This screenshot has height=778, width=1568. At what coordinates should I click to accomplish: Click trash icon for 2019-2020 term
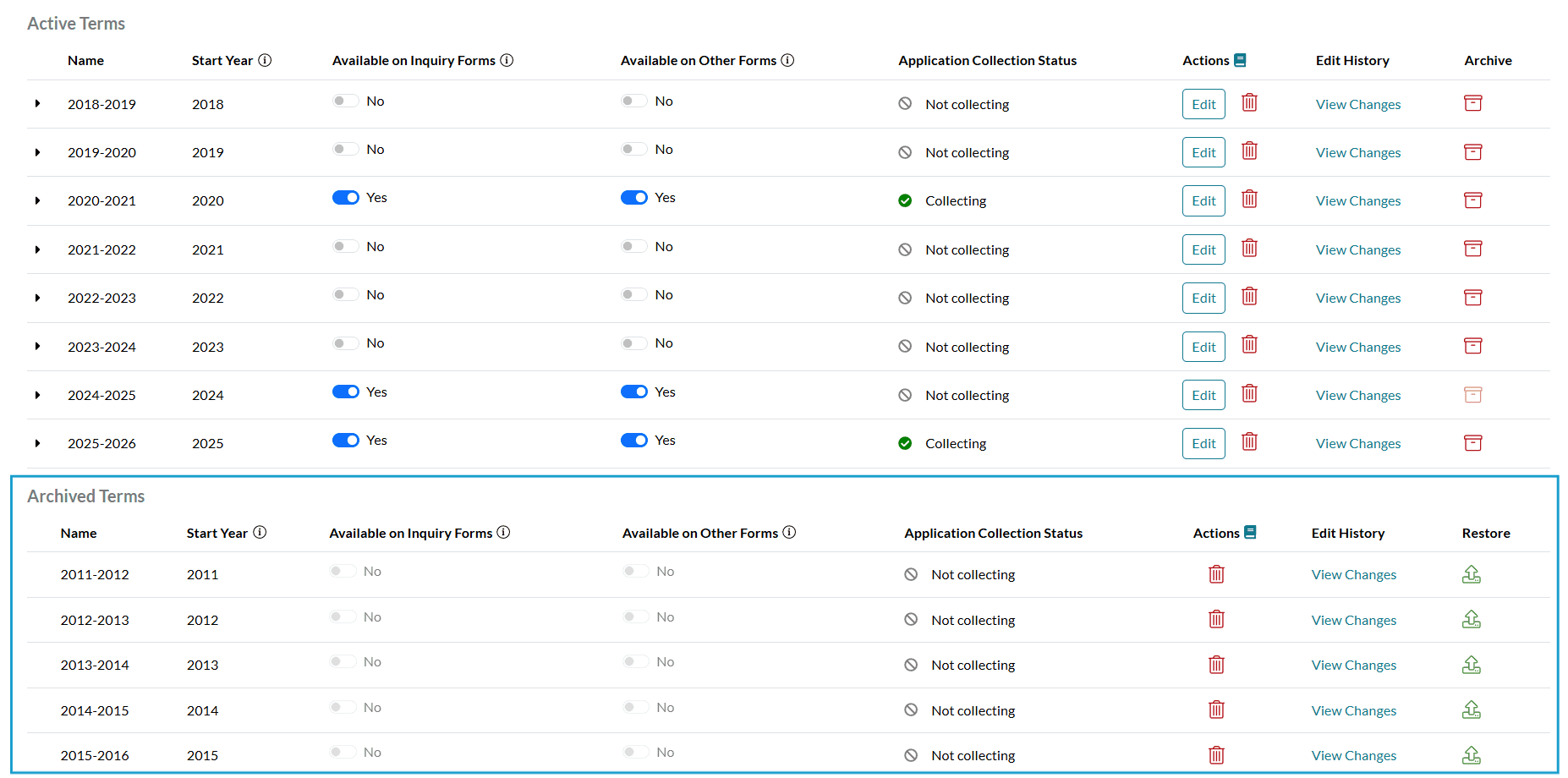point(1249,151)
